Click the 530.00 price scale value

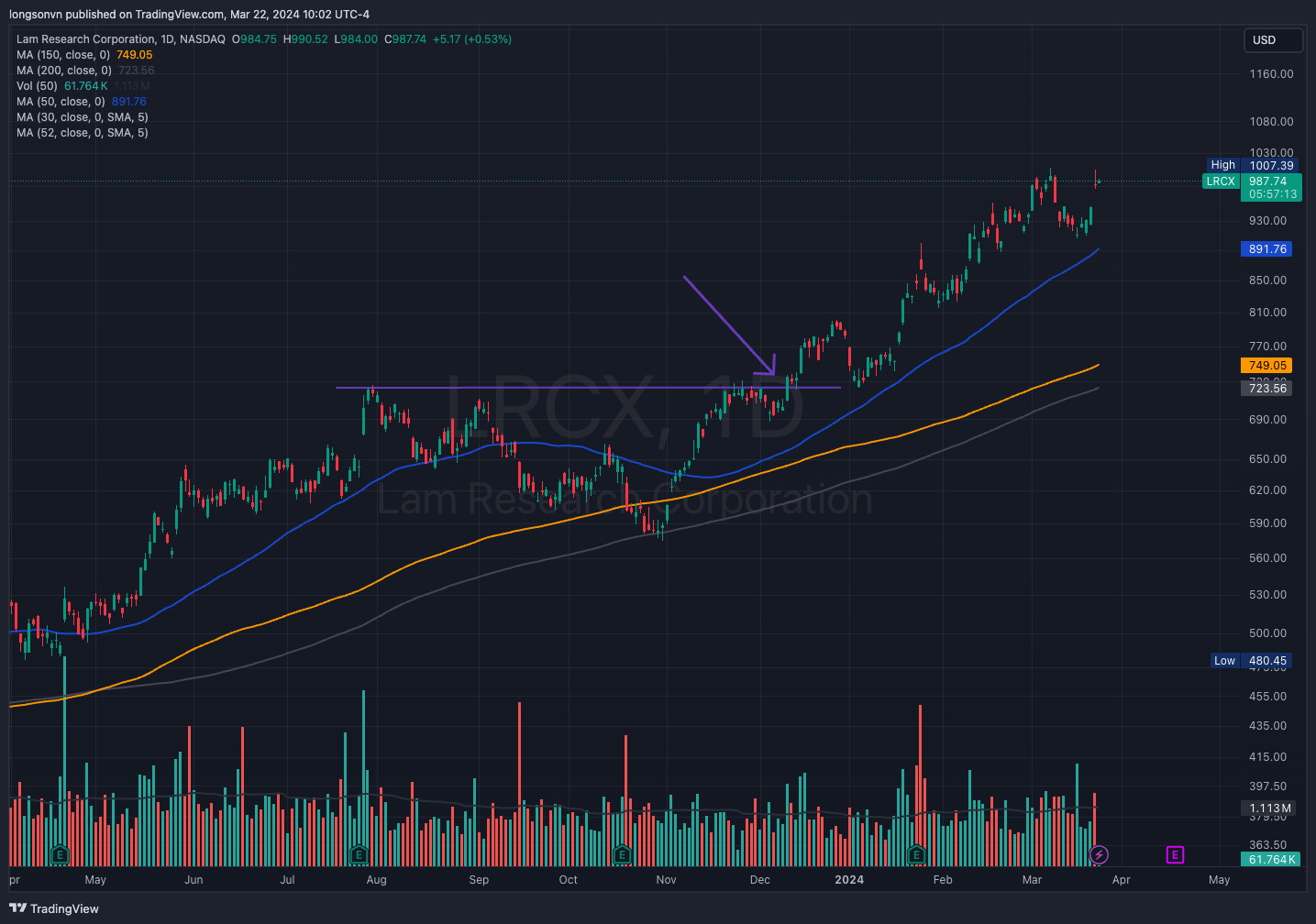point(1267,595)
